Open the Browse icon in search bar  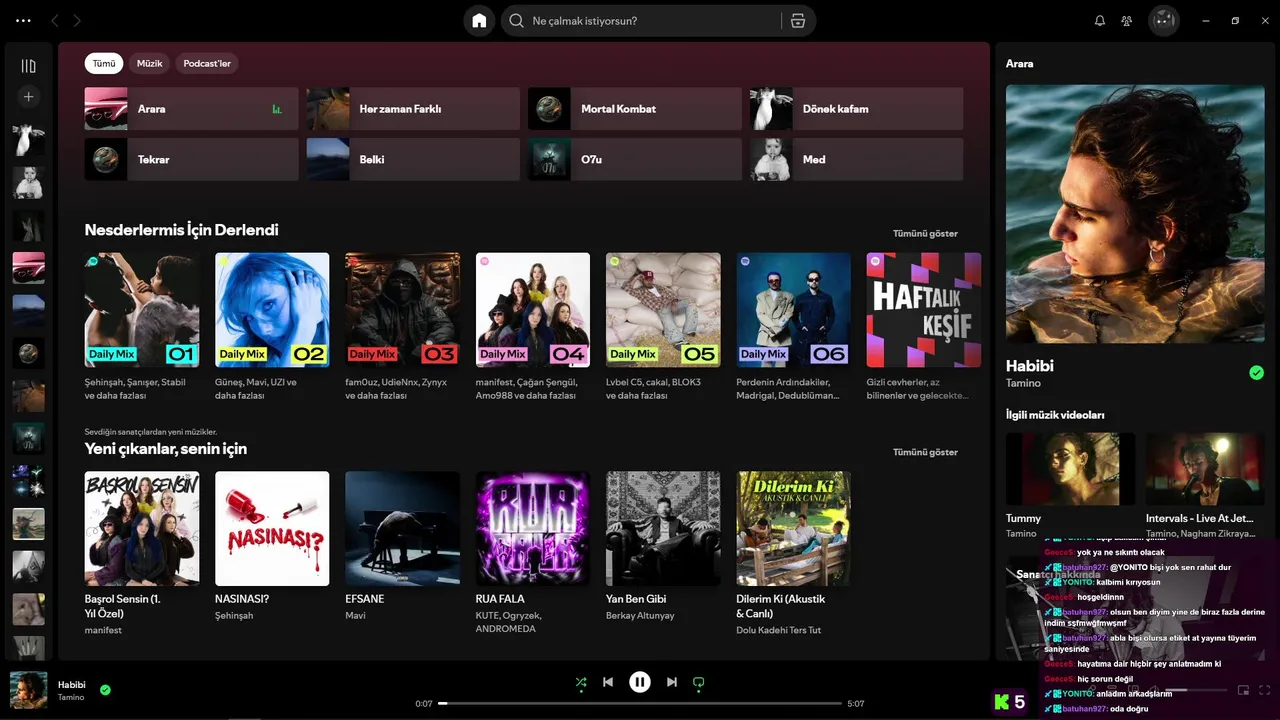[797, 21]
